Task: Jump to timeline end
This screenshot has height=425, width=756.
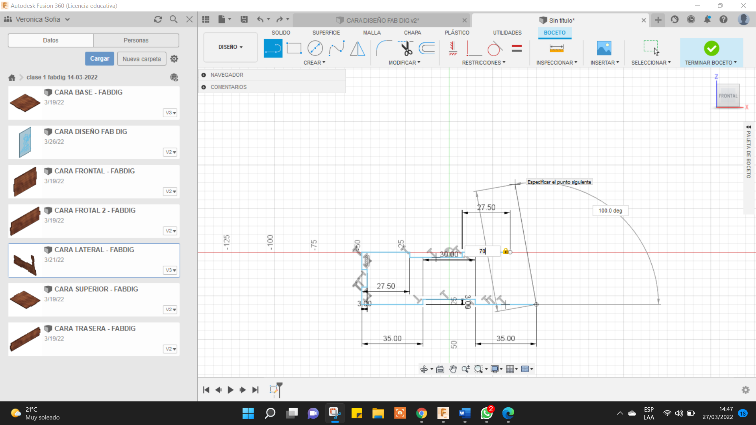Action: (256, 390)
